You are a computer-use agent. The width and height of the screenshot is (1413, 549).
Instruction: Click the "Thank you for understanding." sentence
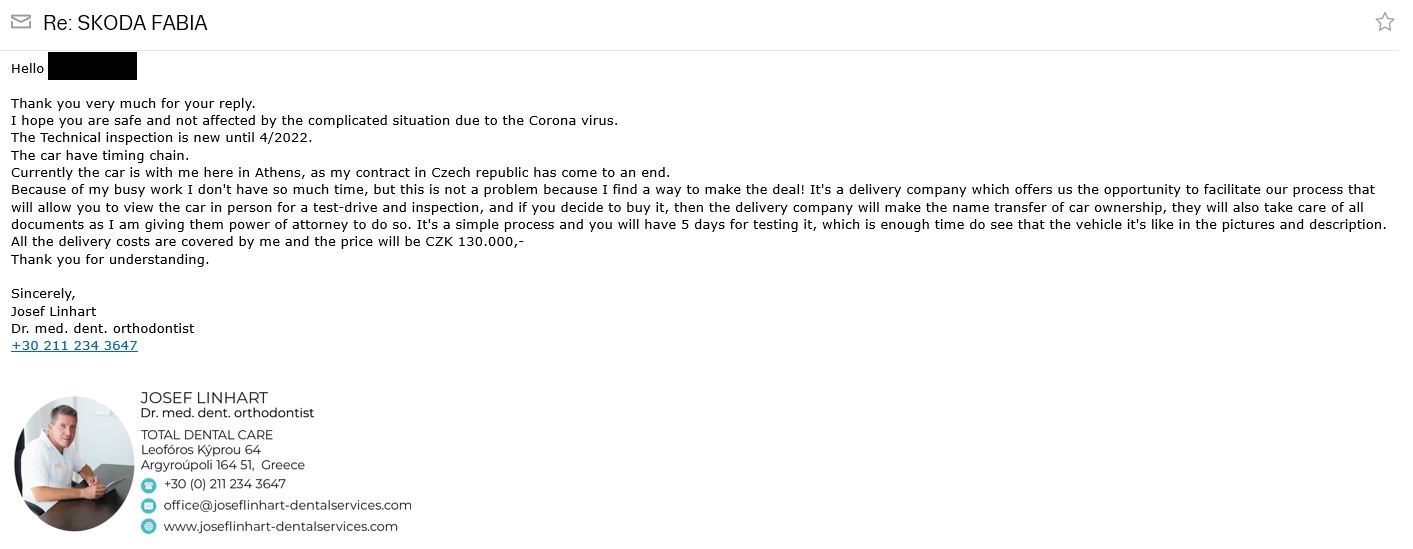pyautogui.click(x=110, y=259)
